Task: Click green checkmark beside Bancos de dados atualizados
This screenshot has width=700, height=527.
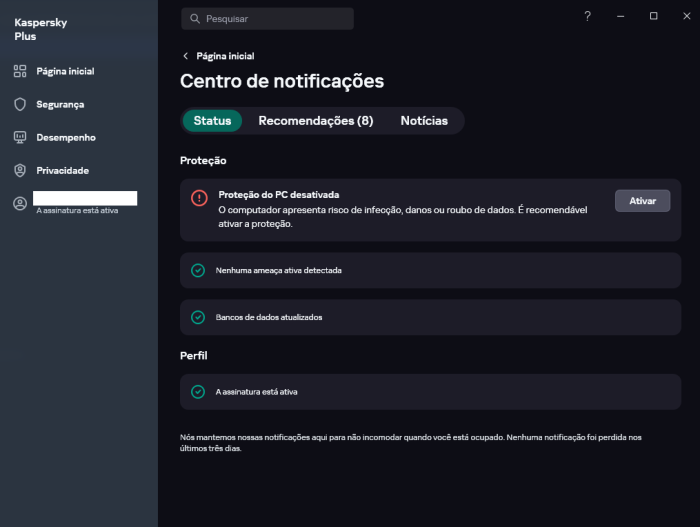Action: pyautogui.click(x=198, y=317)
